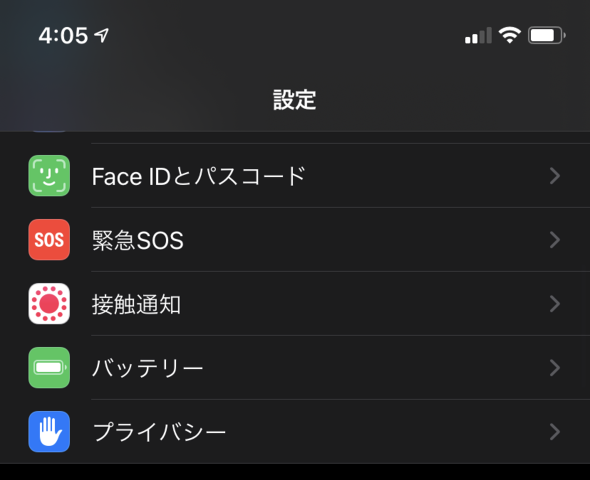Tap the blue hand privacy icon
This screenshot has width=590, height=480.
pos(49,431)
